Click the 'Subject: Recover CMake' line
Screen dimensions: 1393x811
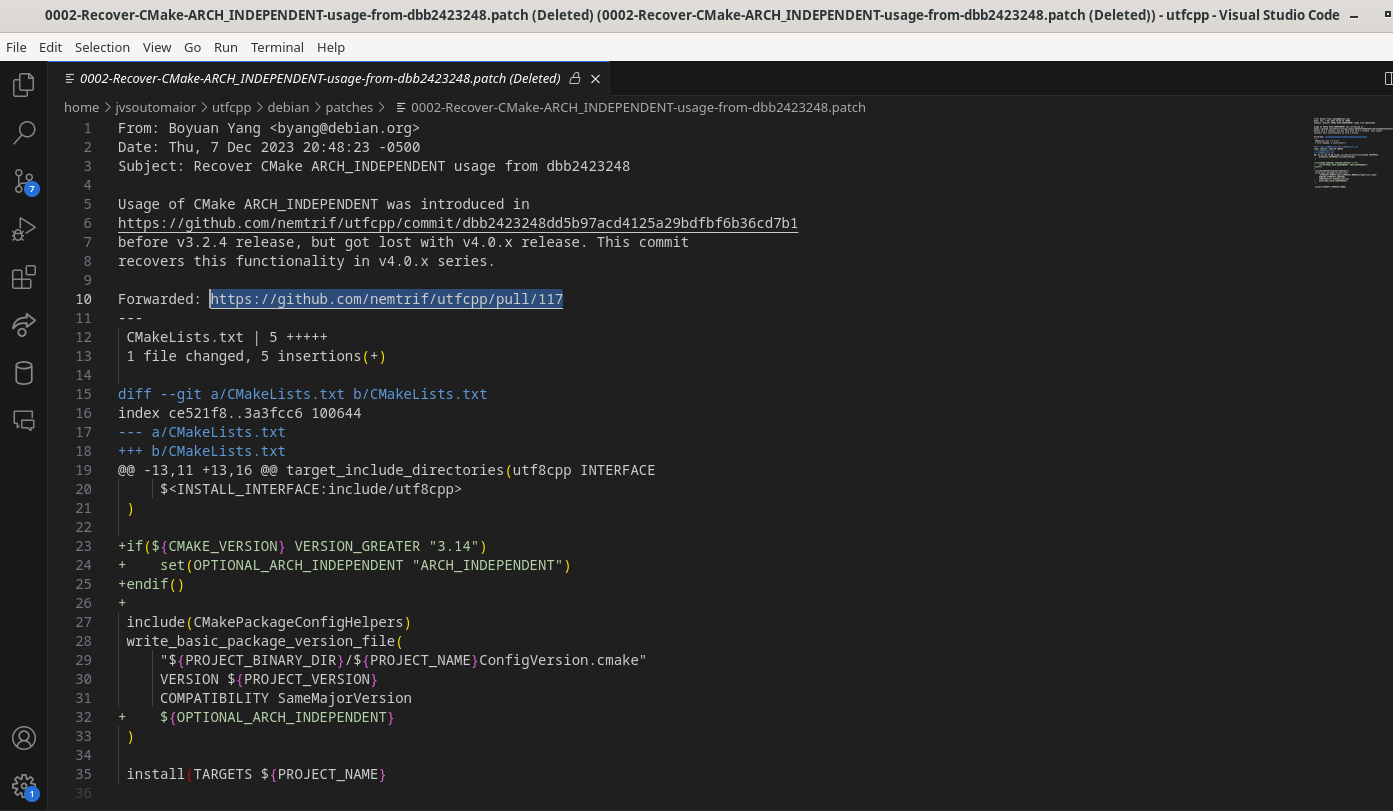click(x=374, y=166)
